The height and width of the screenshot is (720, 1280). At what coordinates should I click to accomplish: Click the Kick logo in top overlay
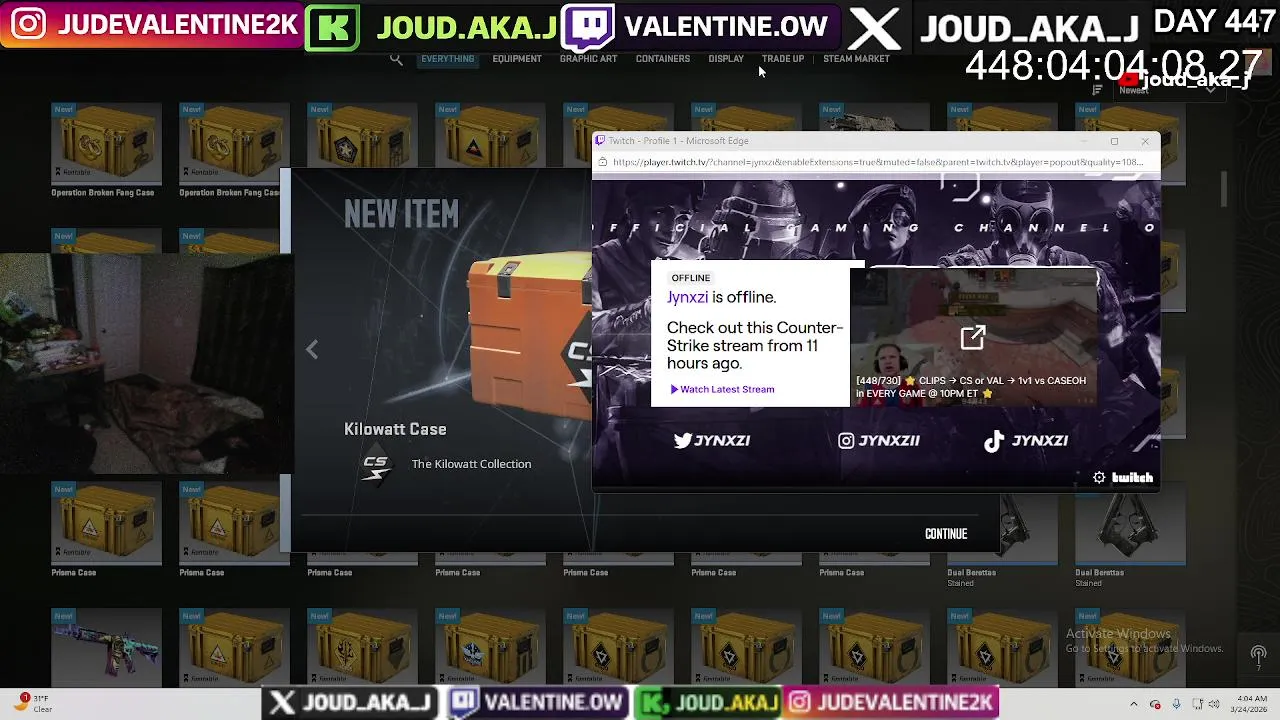pyautogui.click(x=332, y=26)
